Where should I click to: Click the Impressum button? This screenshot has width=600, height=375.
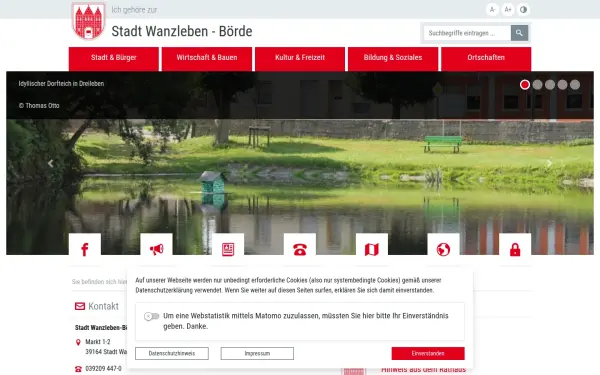point(257,353)
